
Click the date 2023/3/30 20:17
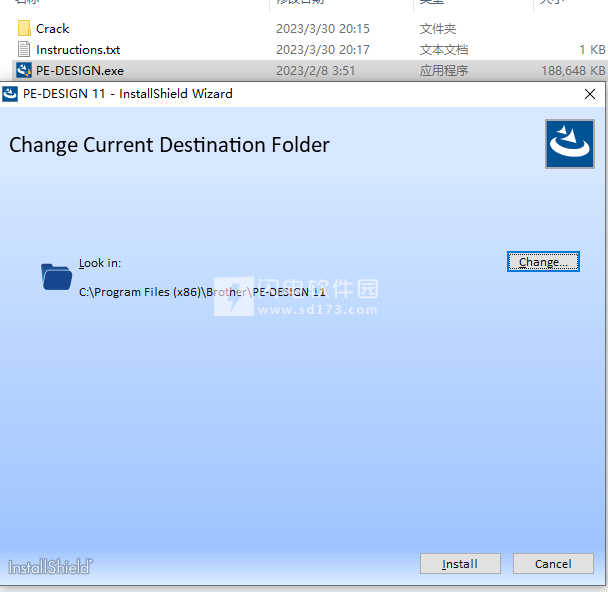pyautogui.click(x=323, y=50)
